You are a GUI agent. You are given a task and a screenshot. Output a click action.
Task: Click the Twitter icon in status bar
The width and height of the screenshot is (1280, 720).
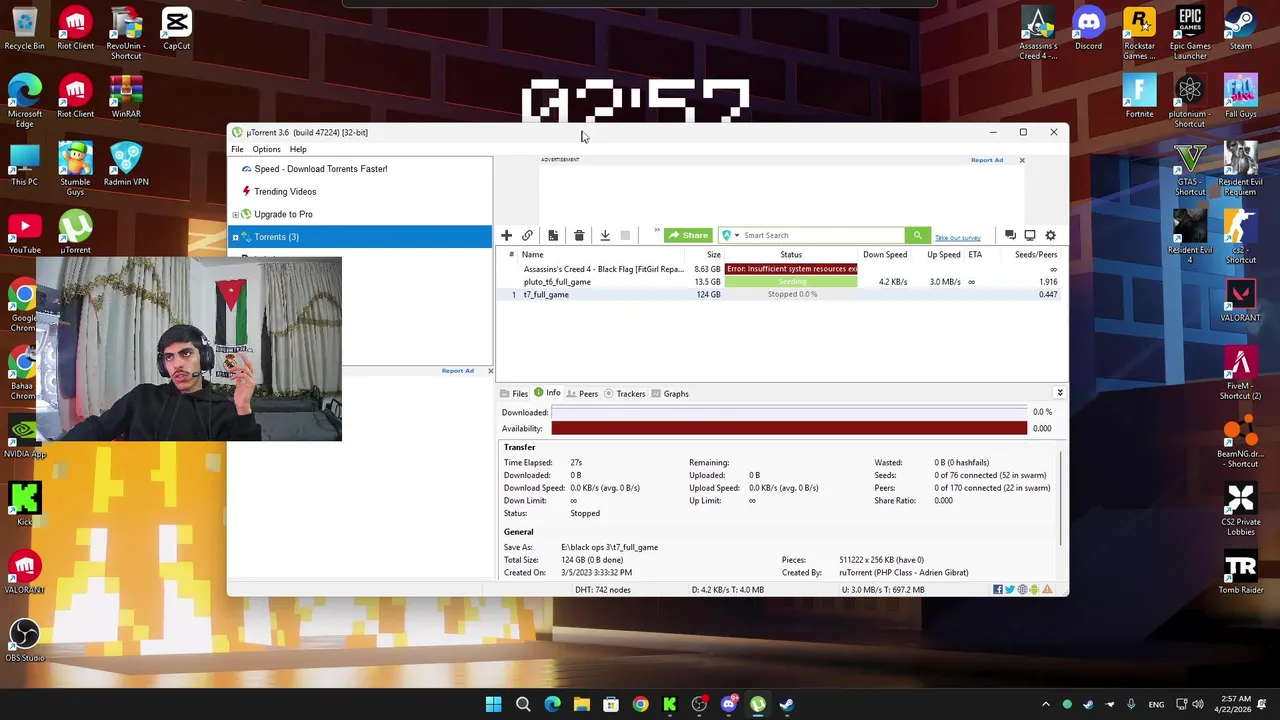pos(1010,590)
